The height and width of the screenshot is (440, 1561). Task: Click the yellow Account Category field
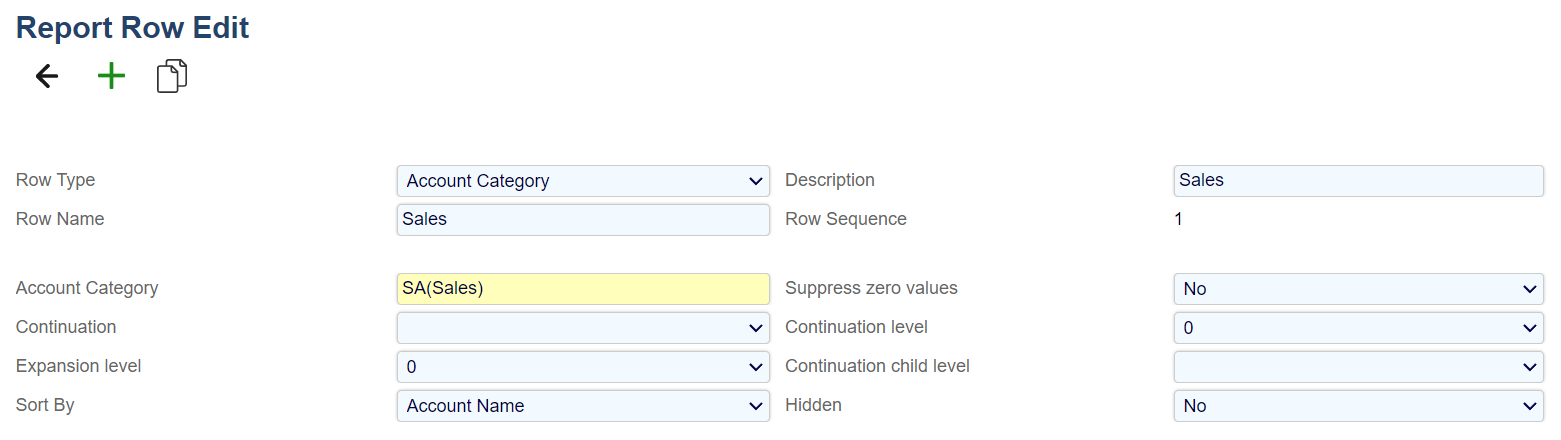pyautogui.click(x=583, y=289)
